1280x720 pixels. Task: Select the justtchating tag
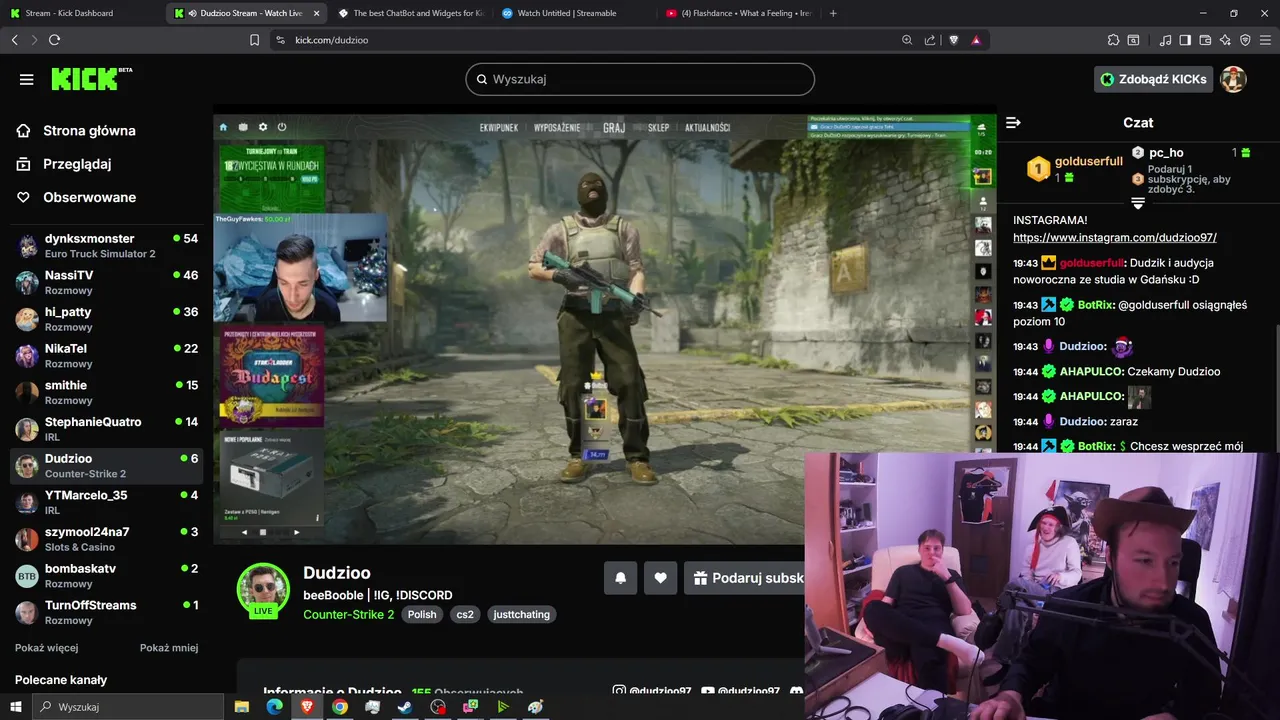pyautogui.click(x=521, y=614)
